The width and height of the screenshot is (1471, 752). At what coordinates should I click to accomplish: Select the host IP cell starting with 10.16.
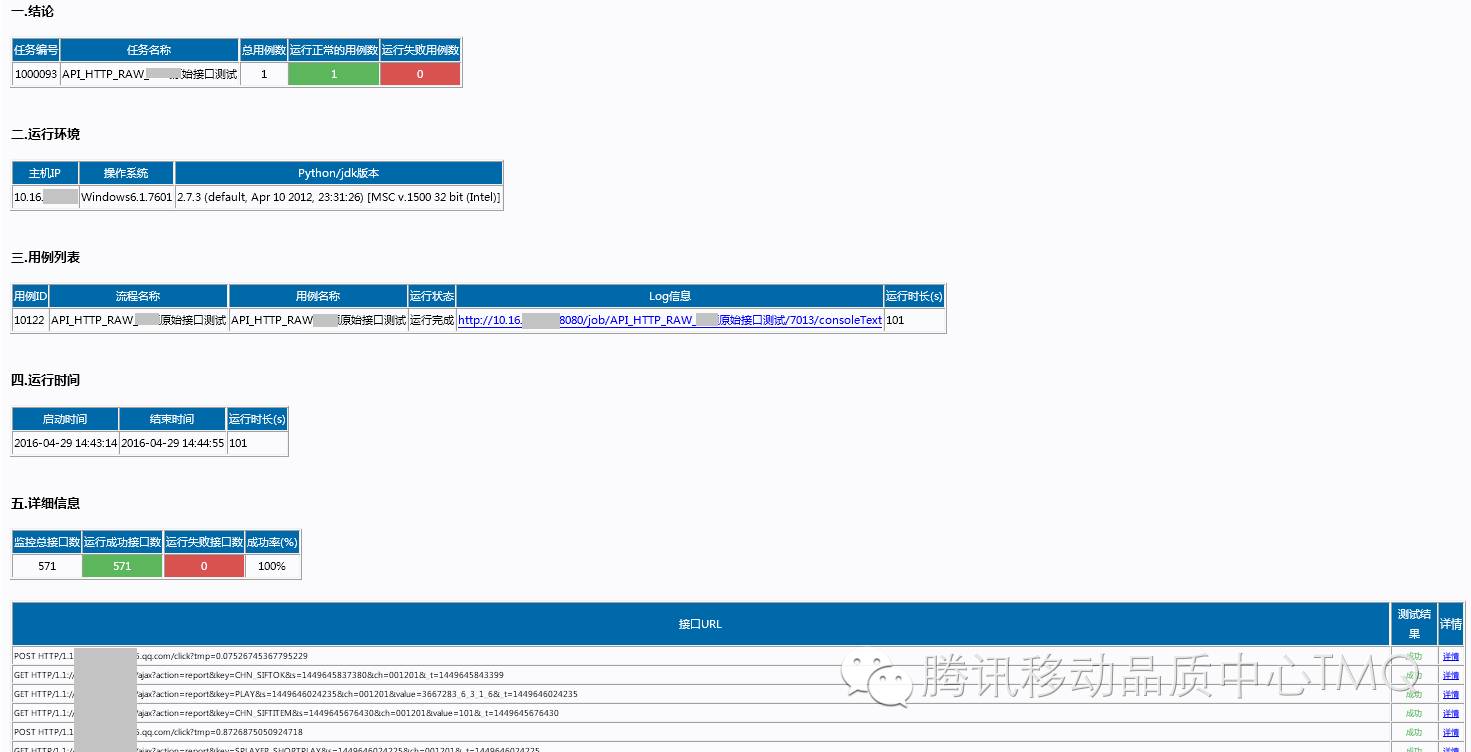click(45, 197)
